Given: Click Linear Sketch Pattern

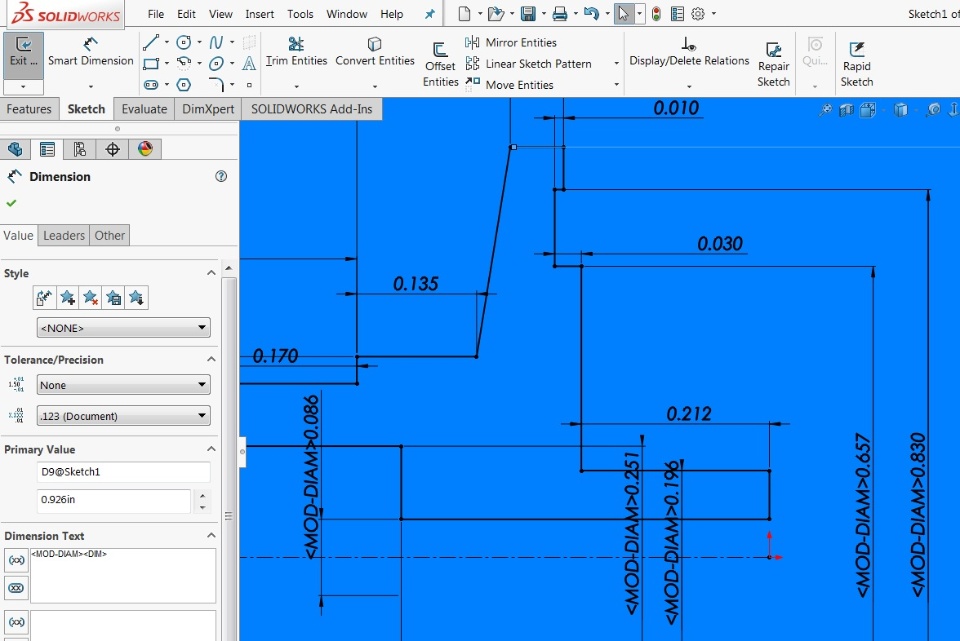Looking at the screenshot, I should click(x=529, y=64).
